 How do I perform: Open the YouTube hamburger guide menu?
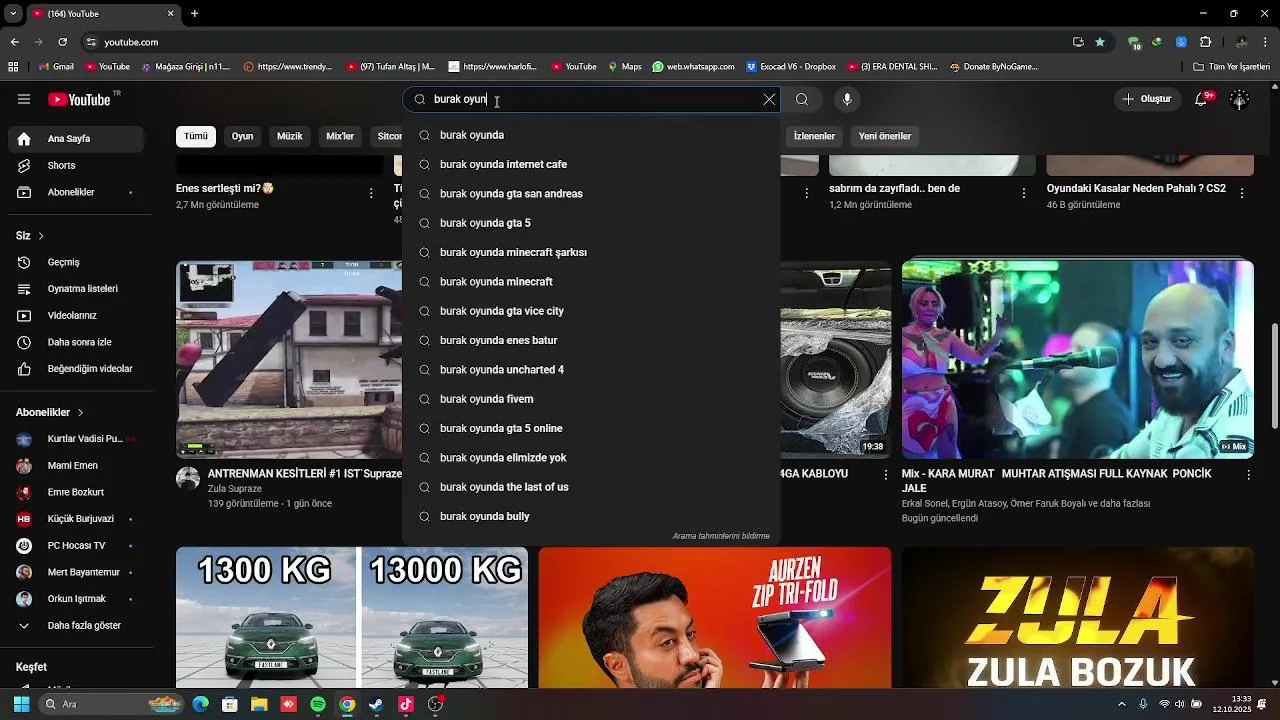pos(24,99)
